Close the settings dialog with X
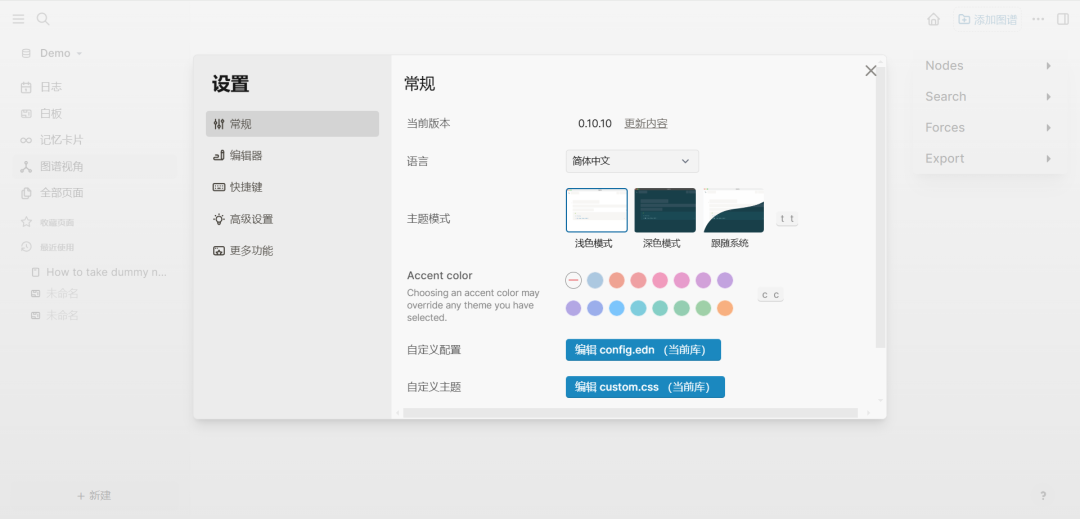This screenshot has width=1080, height=519. (871, 71)
